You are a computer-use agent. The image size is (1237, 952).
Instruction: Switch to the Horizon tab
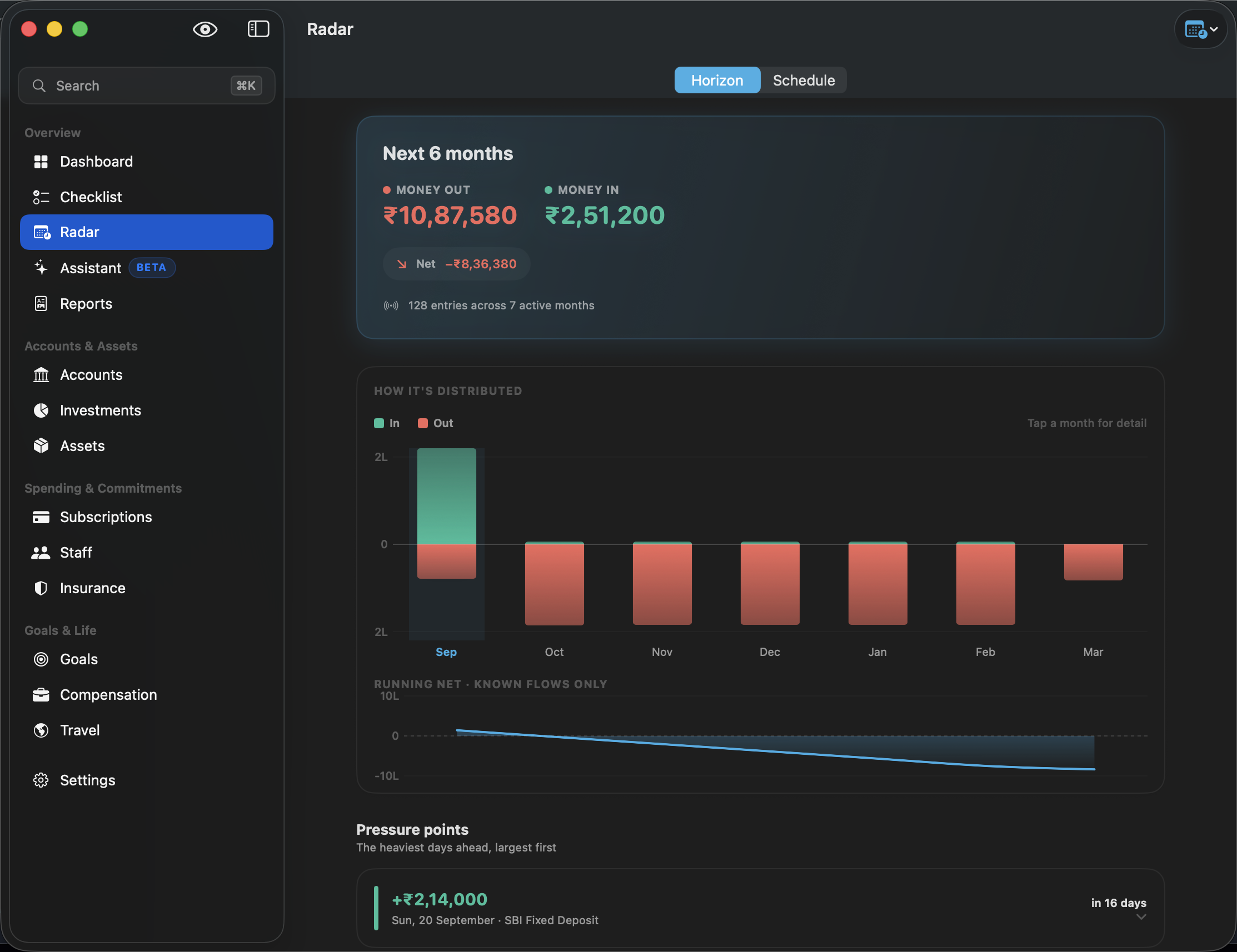tap(717, 80)
